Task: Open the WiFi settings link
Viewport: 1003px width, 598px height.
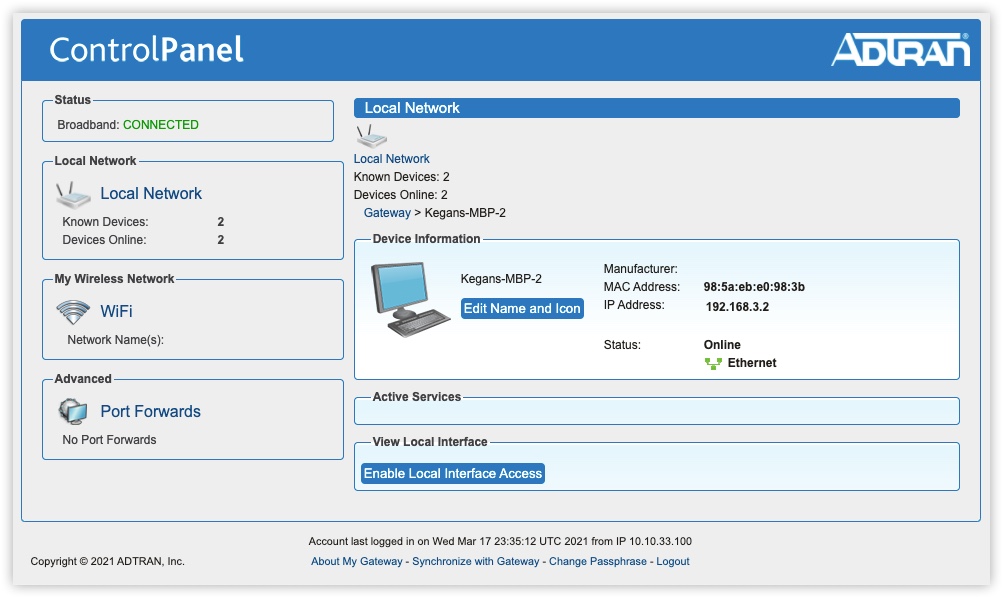Action: pos(116,312)
